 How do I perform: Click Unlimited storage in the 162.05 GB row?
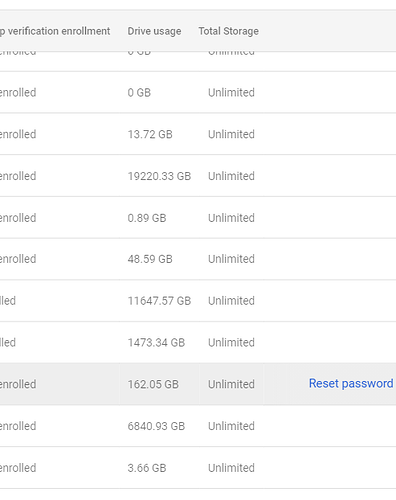click(231, 384)
